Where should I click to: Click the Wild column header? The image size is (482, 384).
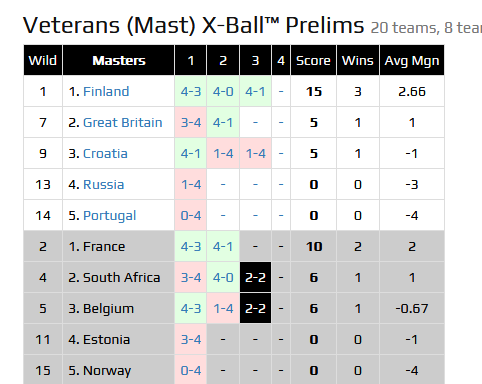pos(43,60)
